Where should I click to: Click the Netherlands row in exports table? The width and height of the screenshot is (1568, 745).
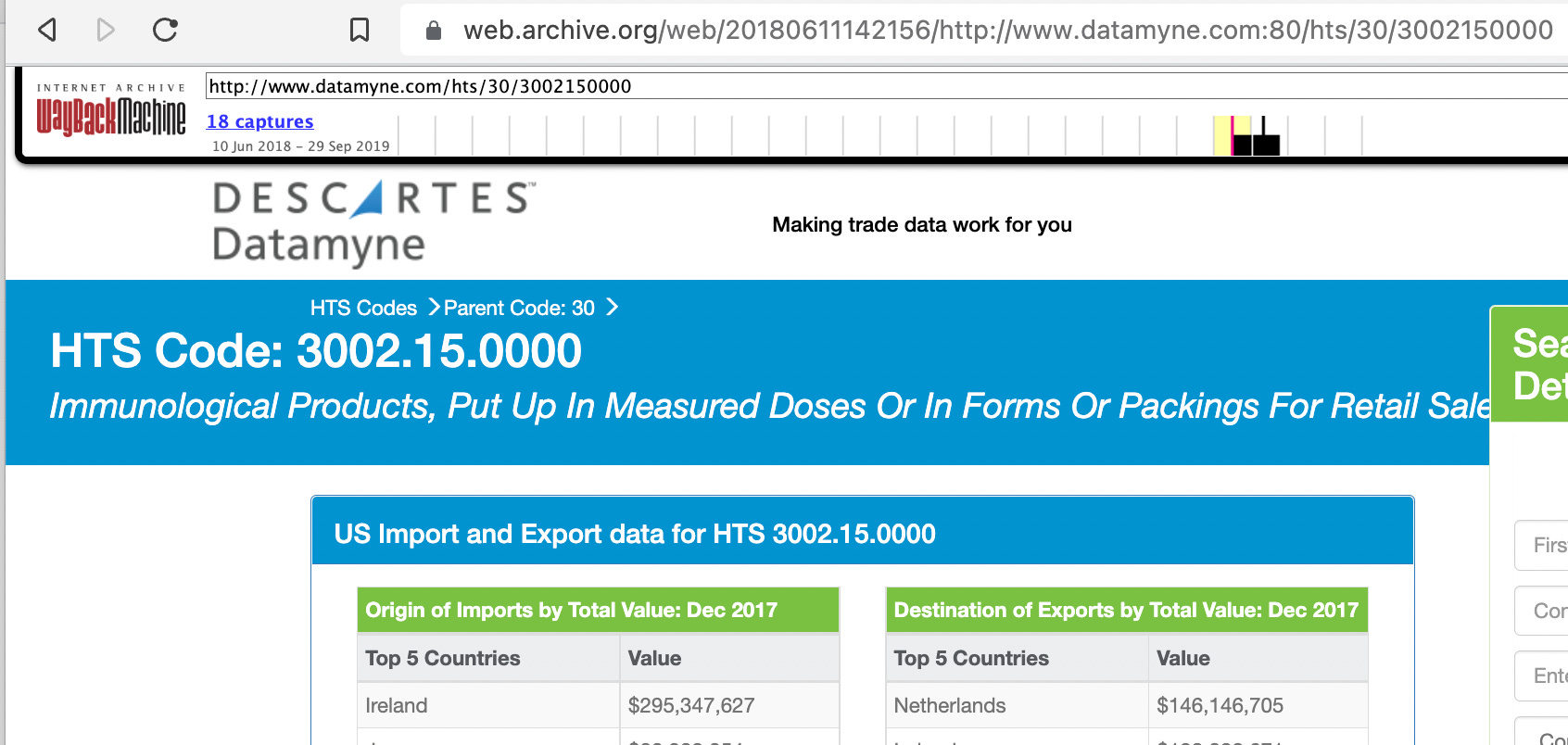1126,705
